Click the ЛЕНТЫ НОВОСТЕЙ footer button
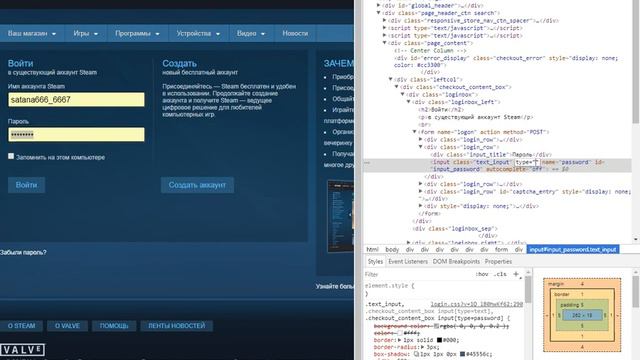This screenshot has height=360, width=640. tap(177, 326)
